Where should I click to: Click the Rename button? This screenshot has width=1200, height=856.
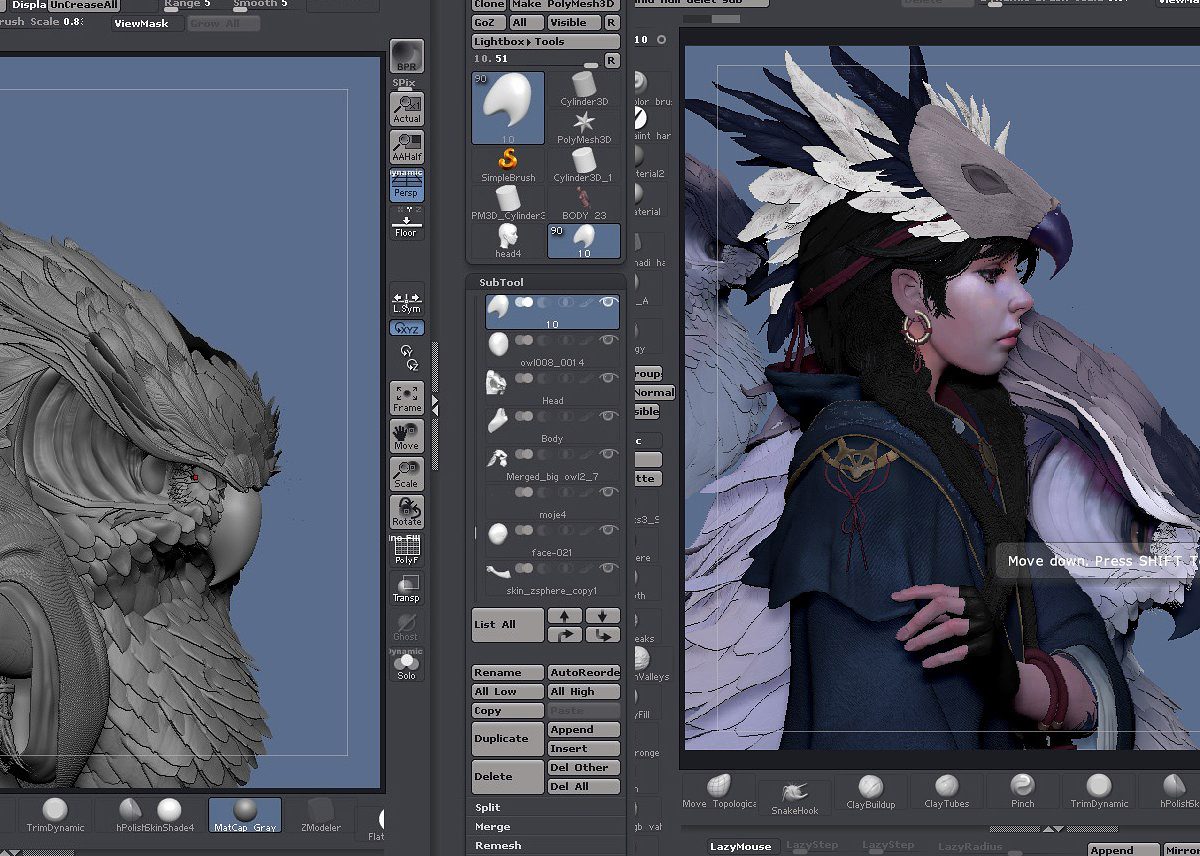coord(508,673)
